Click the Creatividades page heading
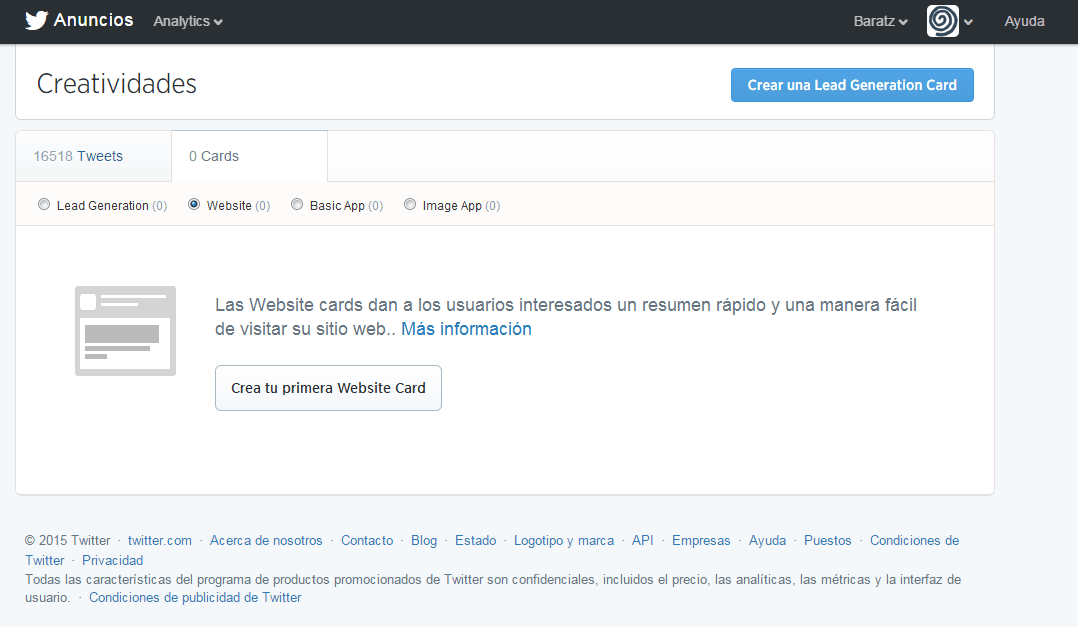 (117, 84)
